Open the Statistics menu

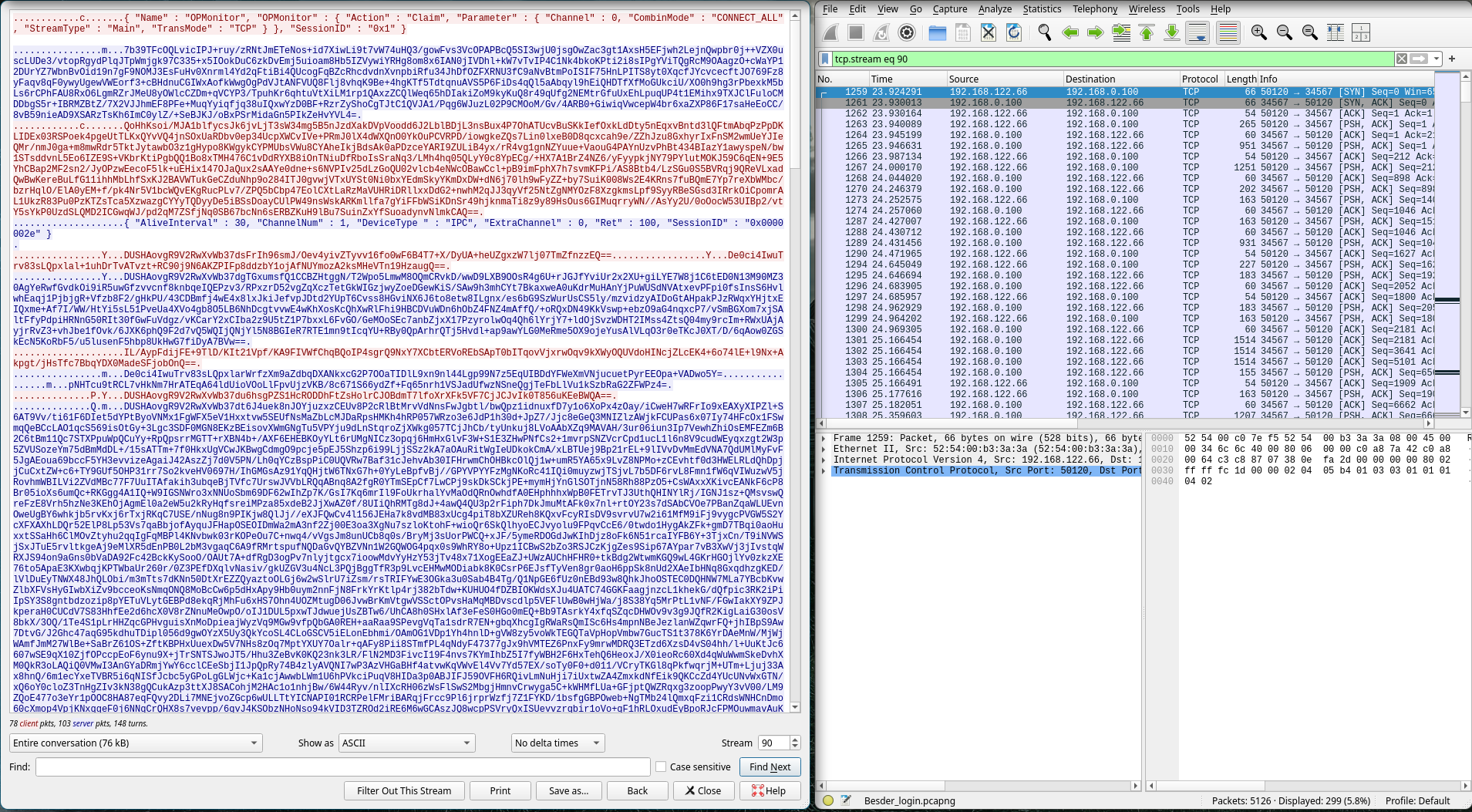(1042, 8)
